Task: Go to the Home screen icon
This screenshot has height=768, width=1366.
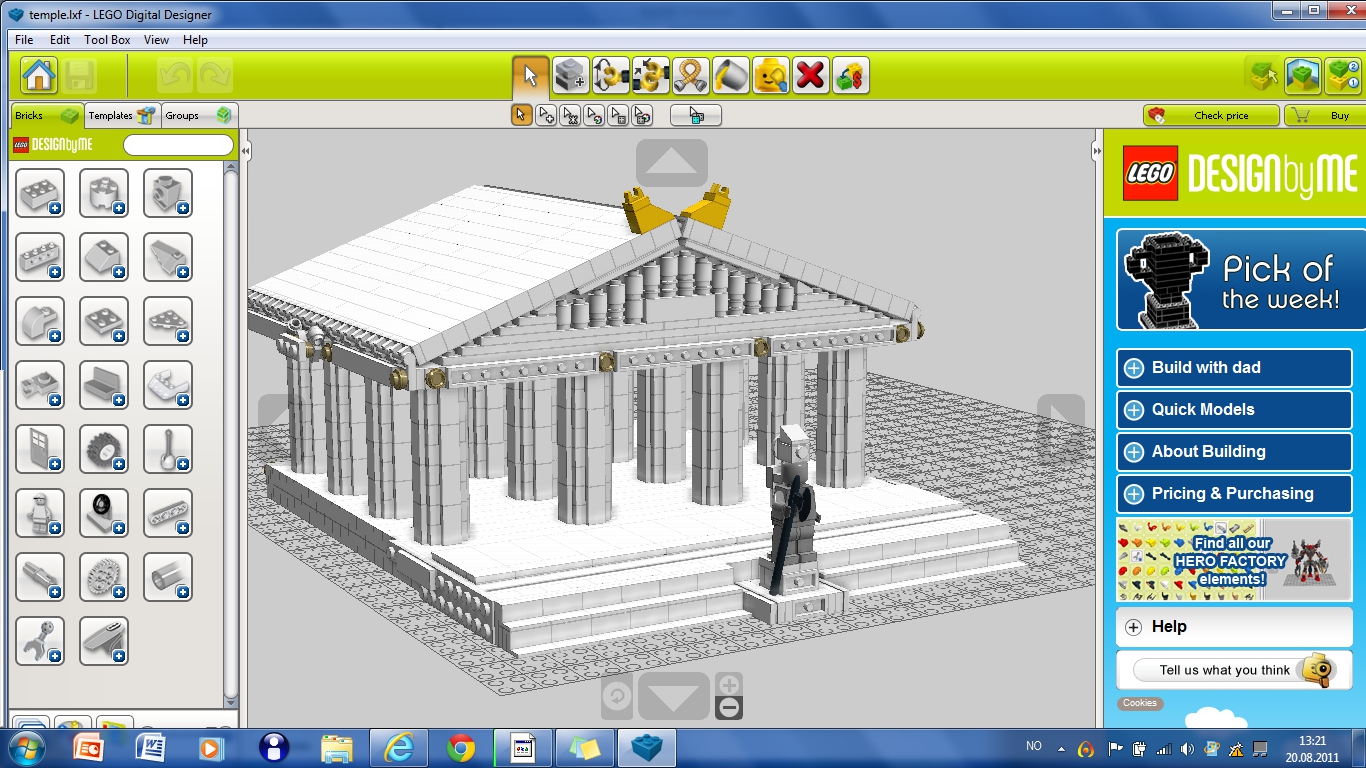Action: tap(39, 76)
